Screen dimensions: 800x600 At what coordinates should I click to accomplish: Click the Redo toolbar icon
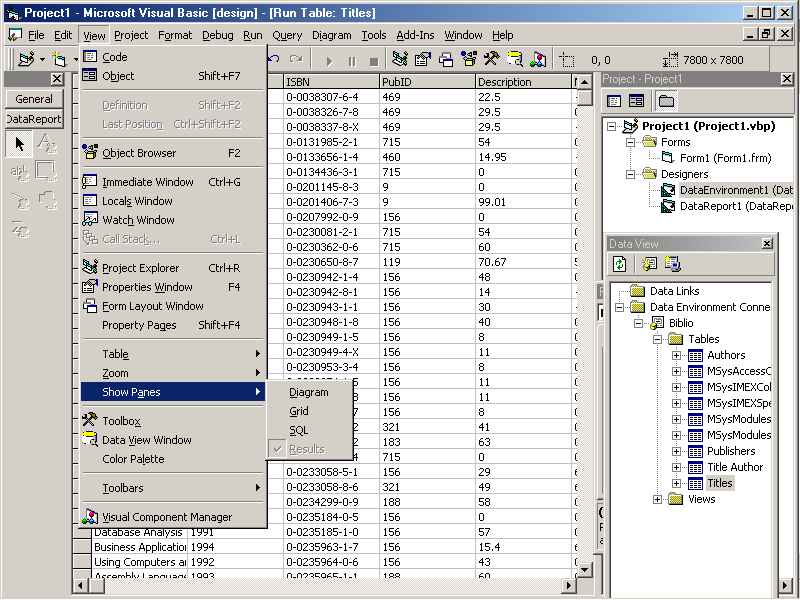point(296,60)
